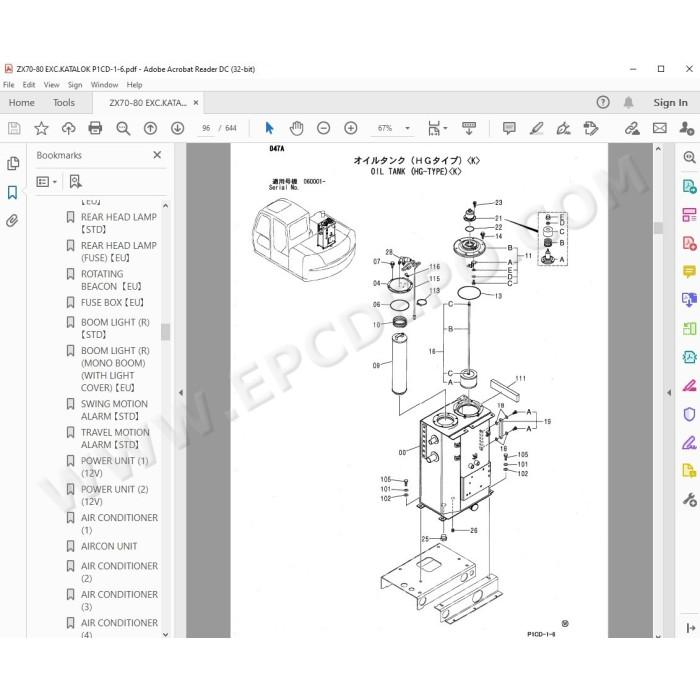Close the ZX70-80 EXC.KATA document tab

pos(196,103)
